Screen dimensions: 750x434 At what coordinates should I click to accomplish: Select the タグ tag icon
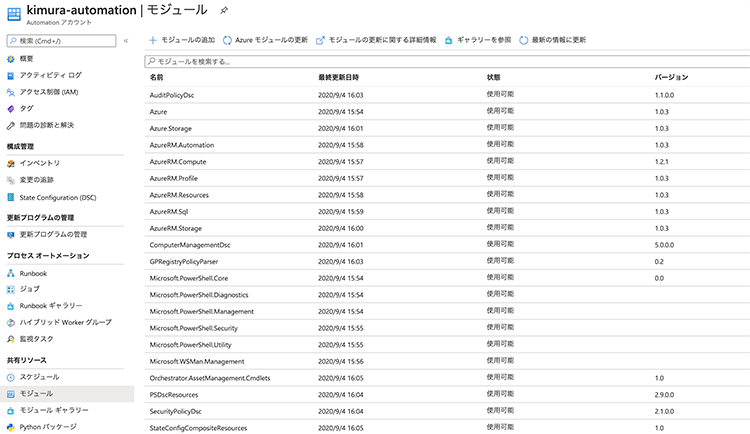coord(12,108)
